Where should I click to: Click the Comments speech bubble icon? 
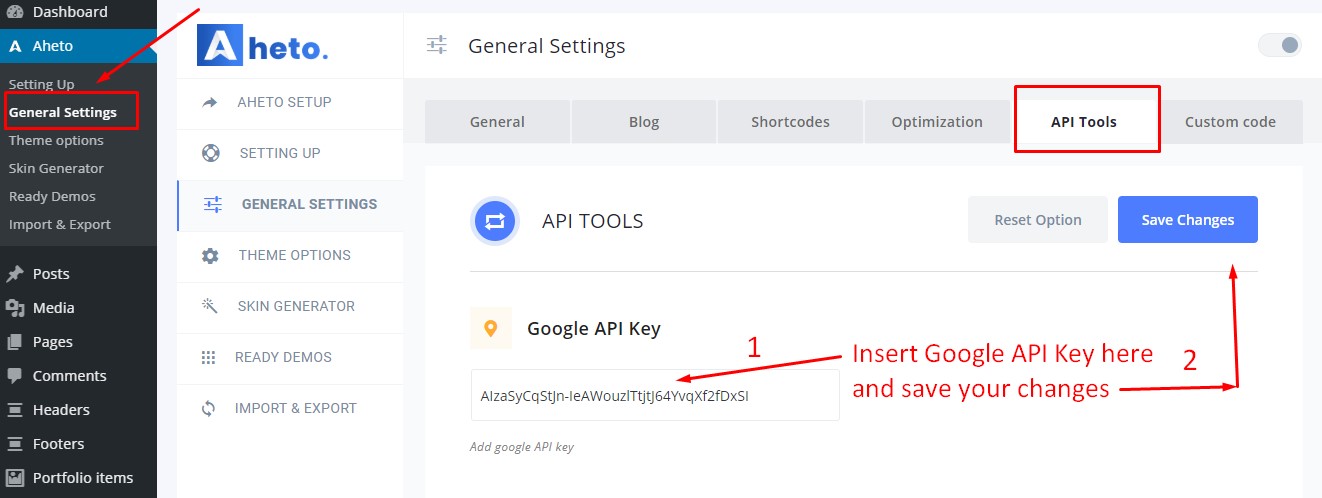15,376
